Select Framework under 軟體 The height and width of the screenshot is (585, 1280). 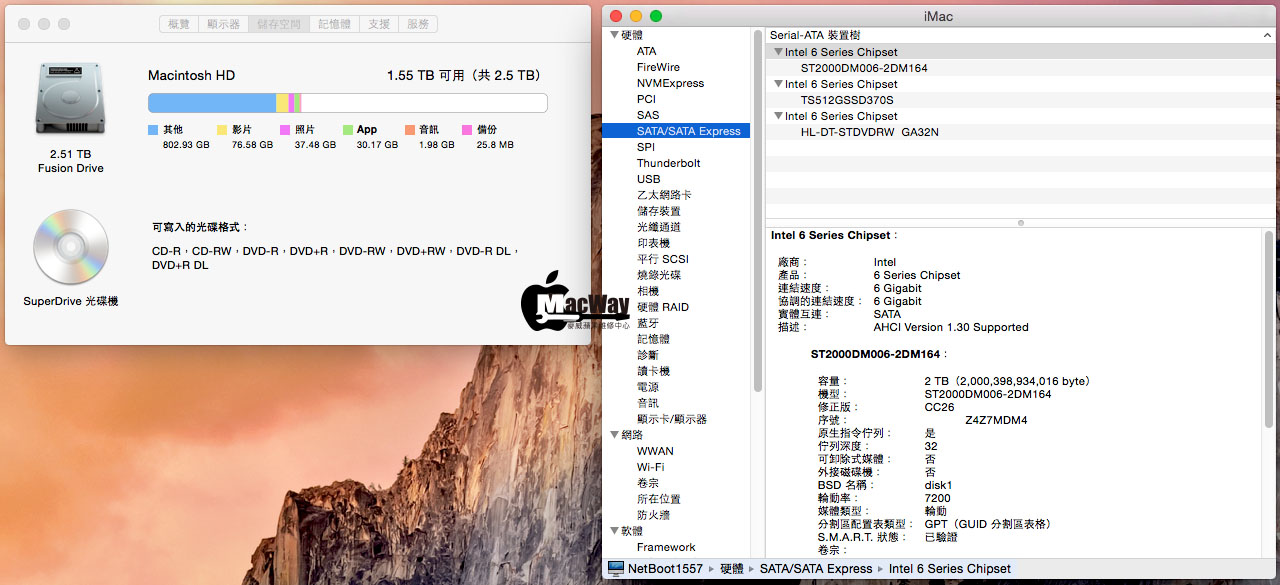tap(666, 547)
